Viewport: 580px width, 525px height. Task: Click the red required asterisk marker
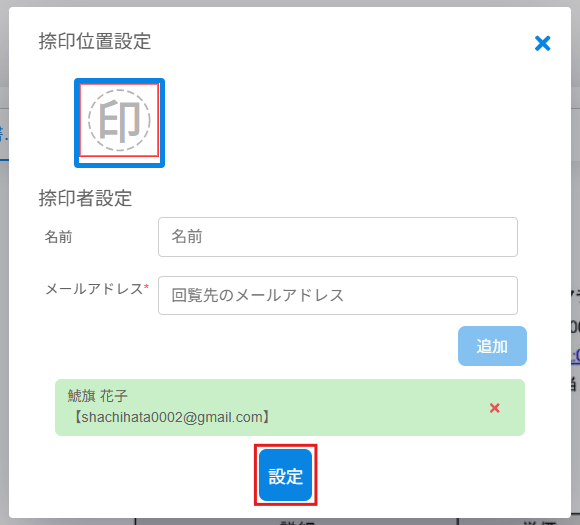[146, 286]
